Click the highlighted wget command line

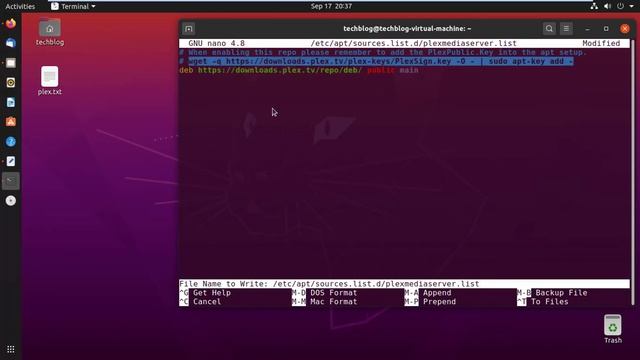point(381,61)
